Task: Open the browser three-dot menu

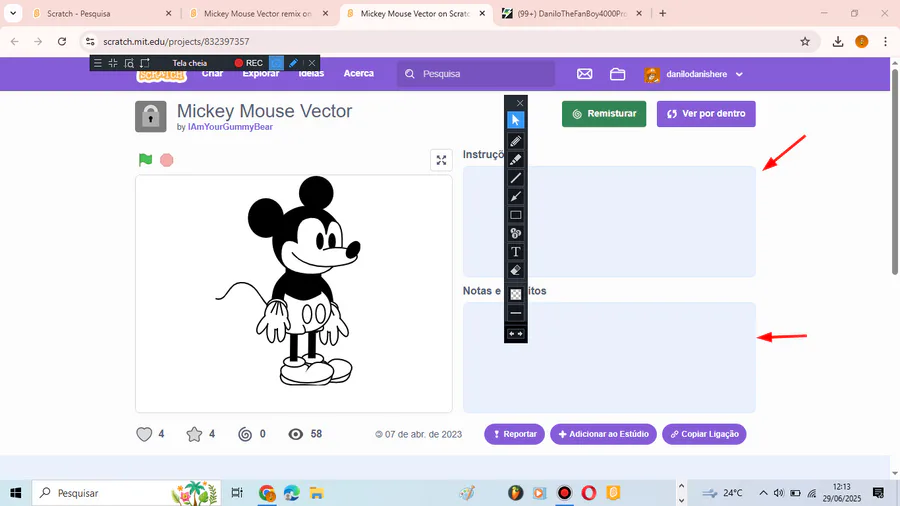Action: coord(885,41)
